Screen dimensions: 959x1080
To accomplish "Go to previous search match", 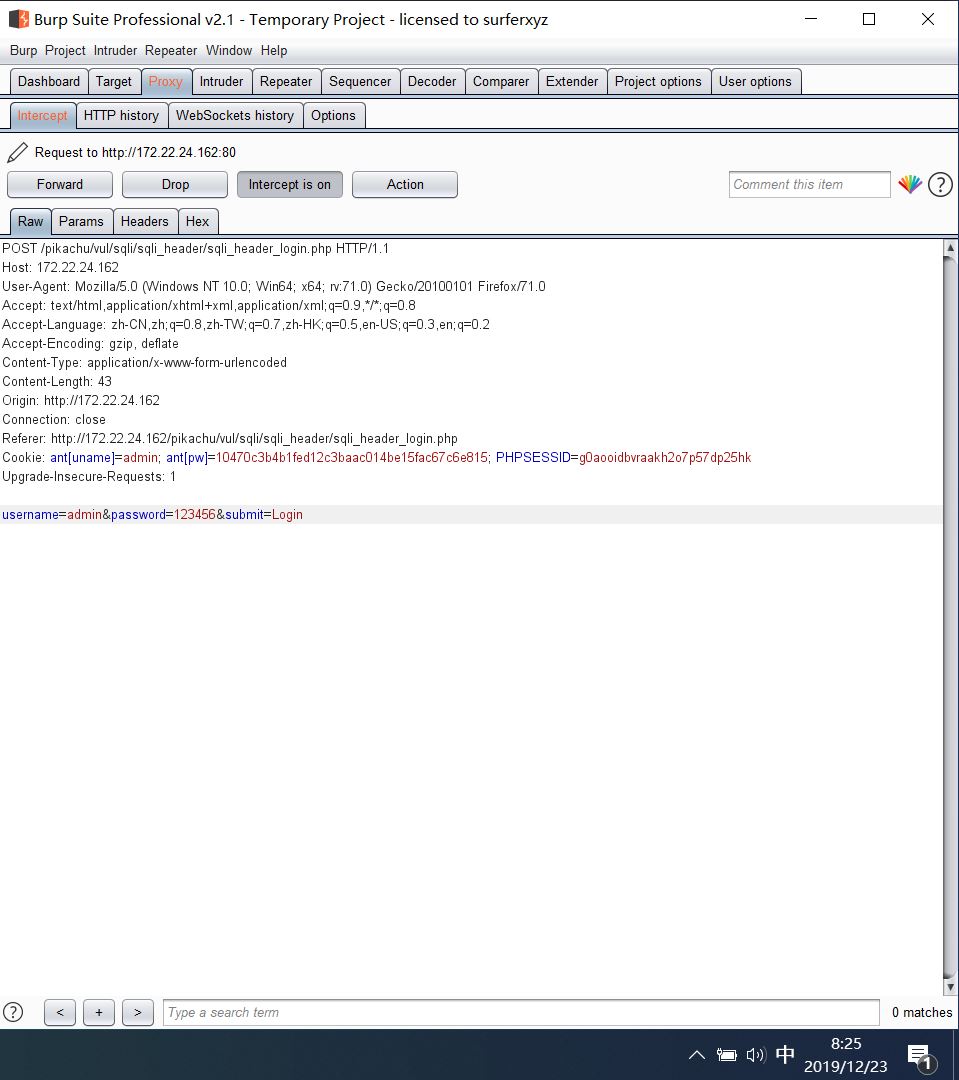I will (x=60, y=1012).
